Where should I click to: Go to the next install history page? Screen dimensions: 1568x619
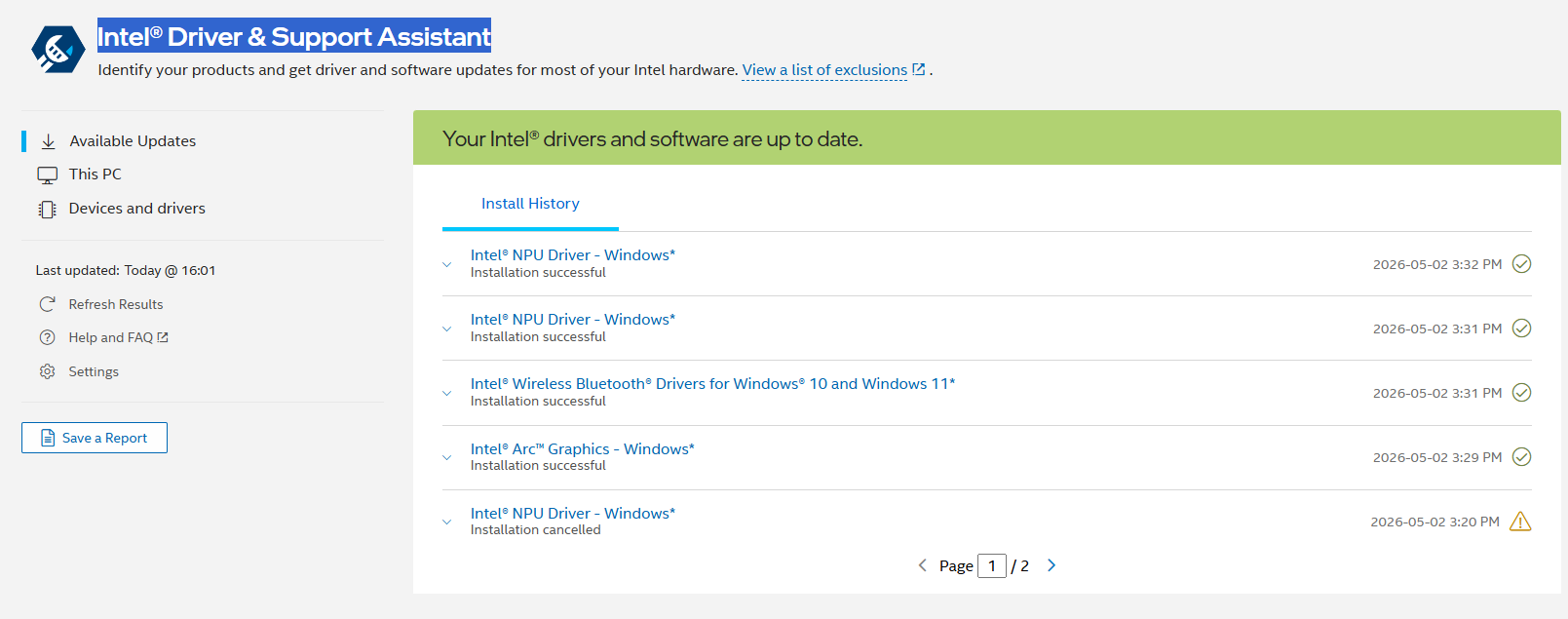[x=1052, y=565]
